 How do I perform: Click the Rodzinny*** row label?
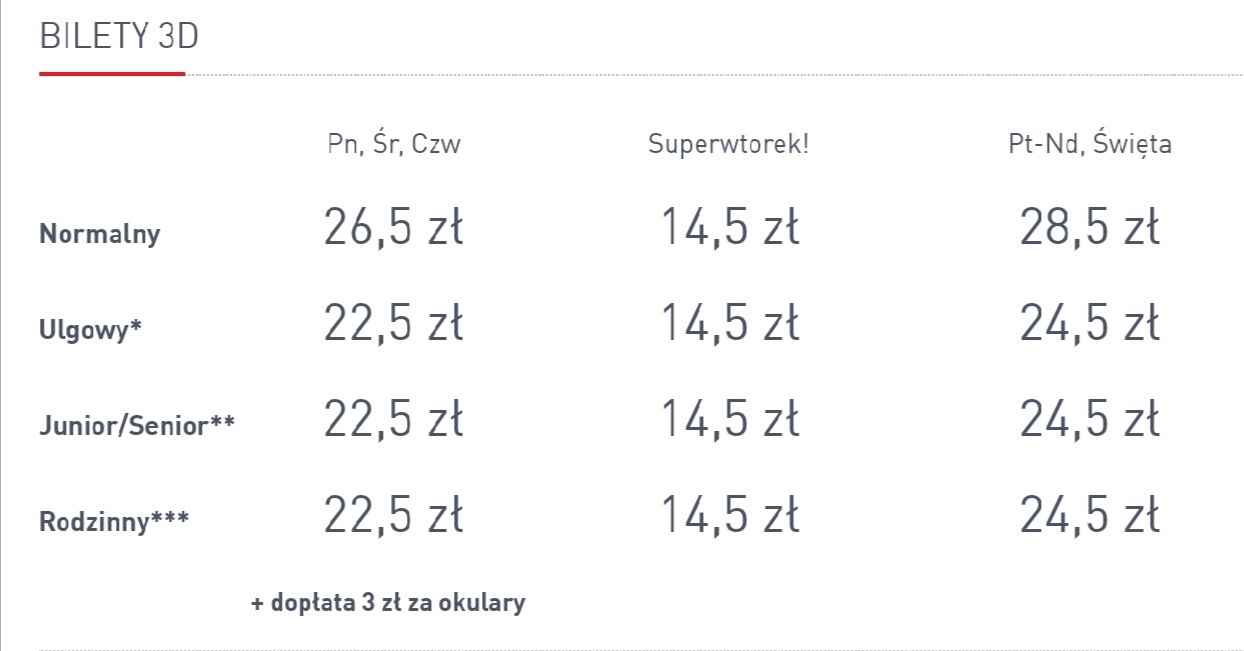coord(114,521)
